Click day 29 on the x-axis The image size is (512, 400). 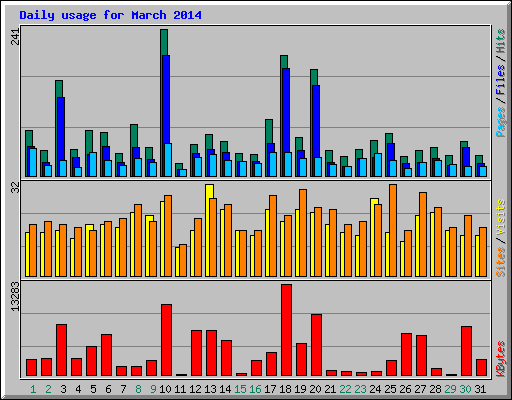pos(450,389)
